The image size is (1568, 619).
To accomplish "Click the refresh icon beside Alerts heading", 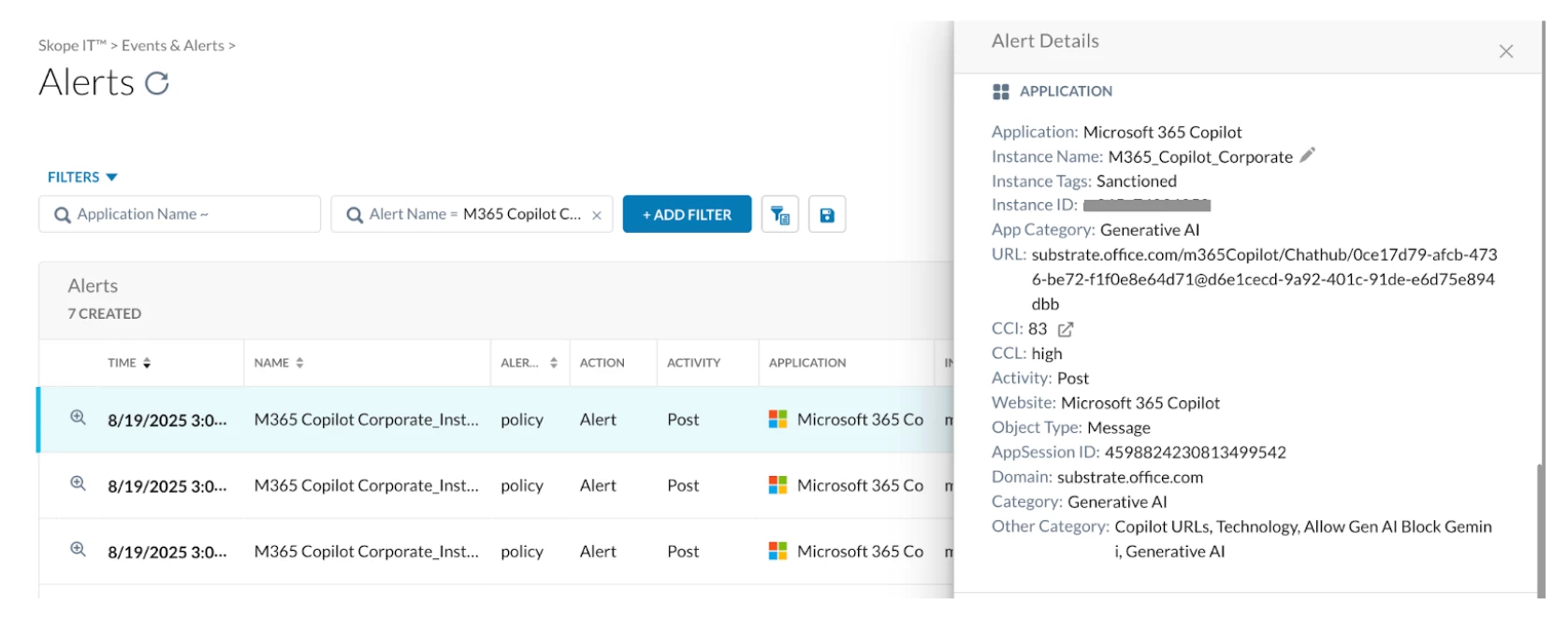I will [157, 83].
